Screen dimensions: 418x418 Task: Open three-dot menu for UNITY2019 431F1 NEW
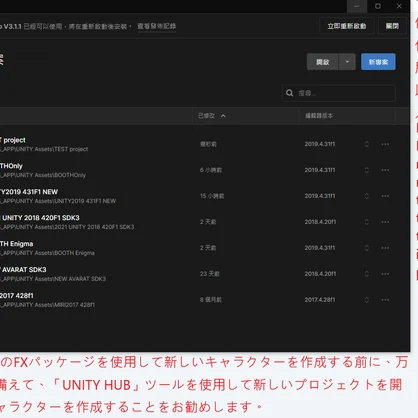pos(385,196)
